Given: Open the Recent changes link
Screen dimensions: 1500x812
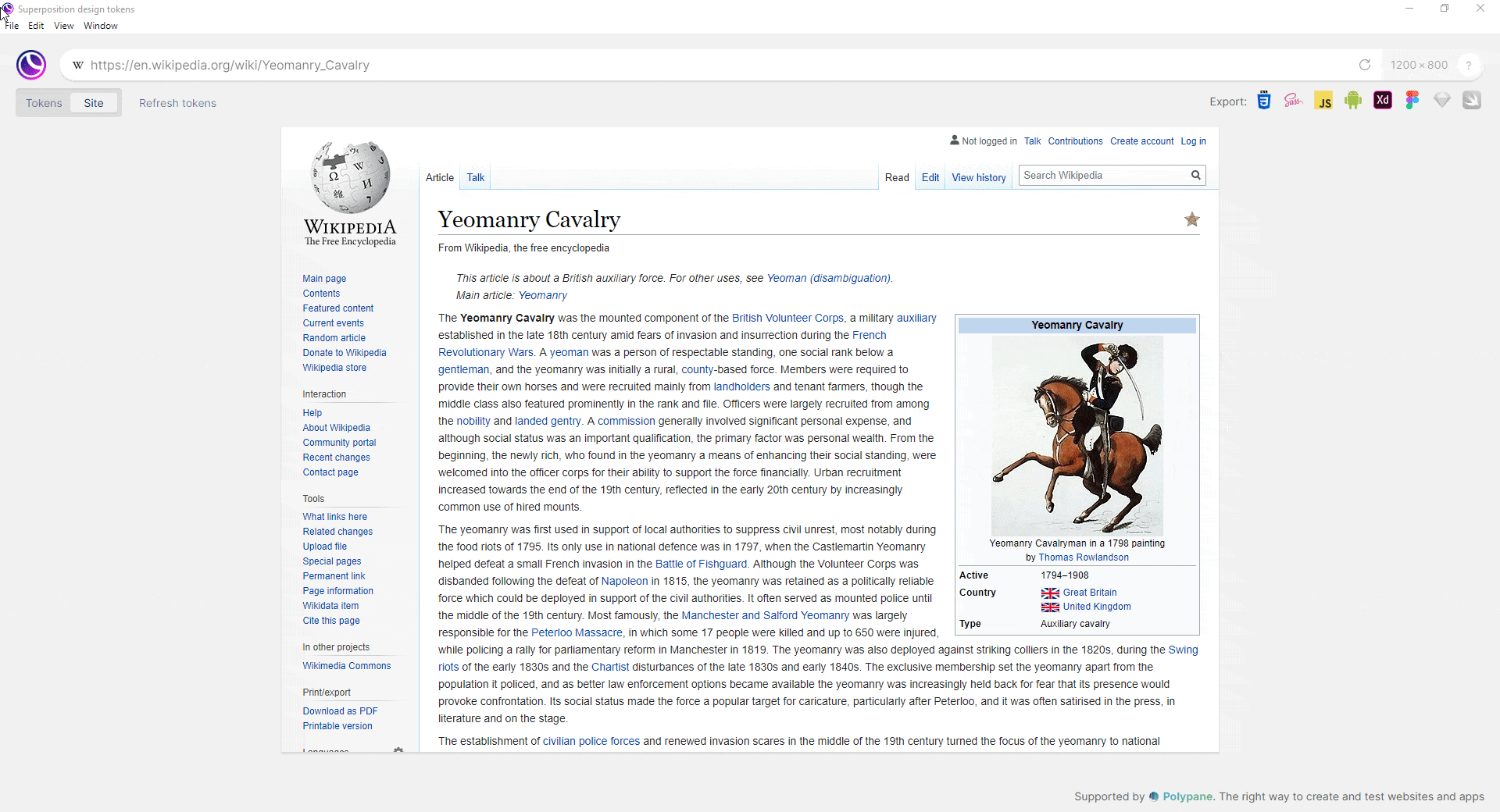Looking at the screenshot, I should pyautogui.click(x=337, y=458).
